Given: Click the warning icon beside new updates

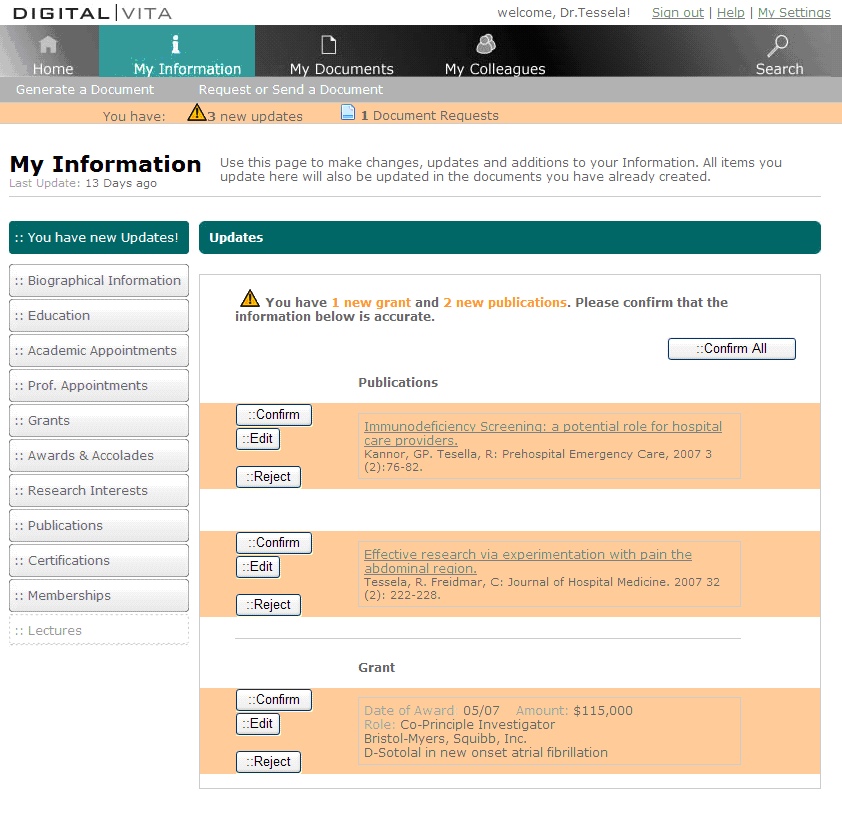Looking at the screenshot, I should (197, 113).
